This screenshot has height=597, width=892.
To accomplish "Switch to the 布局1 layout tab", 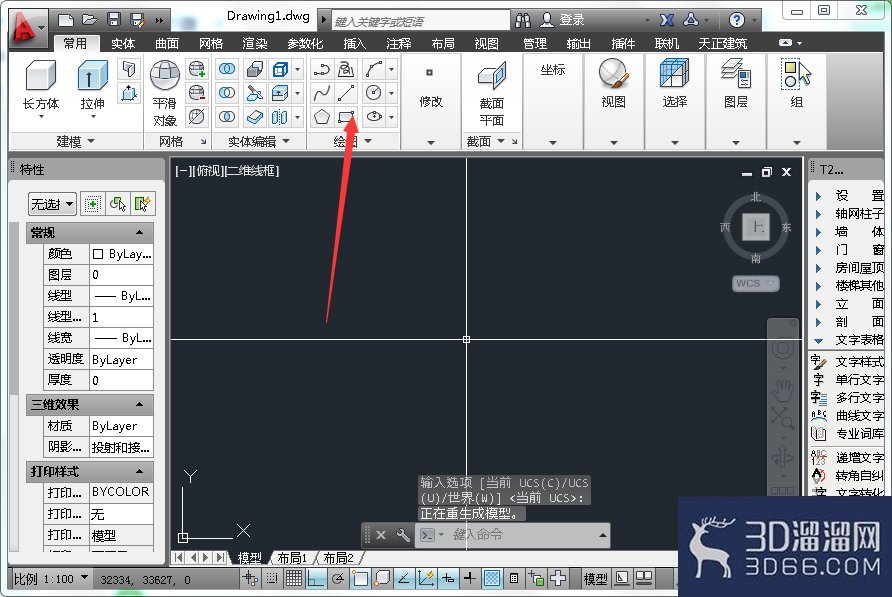I will [292, 558].
